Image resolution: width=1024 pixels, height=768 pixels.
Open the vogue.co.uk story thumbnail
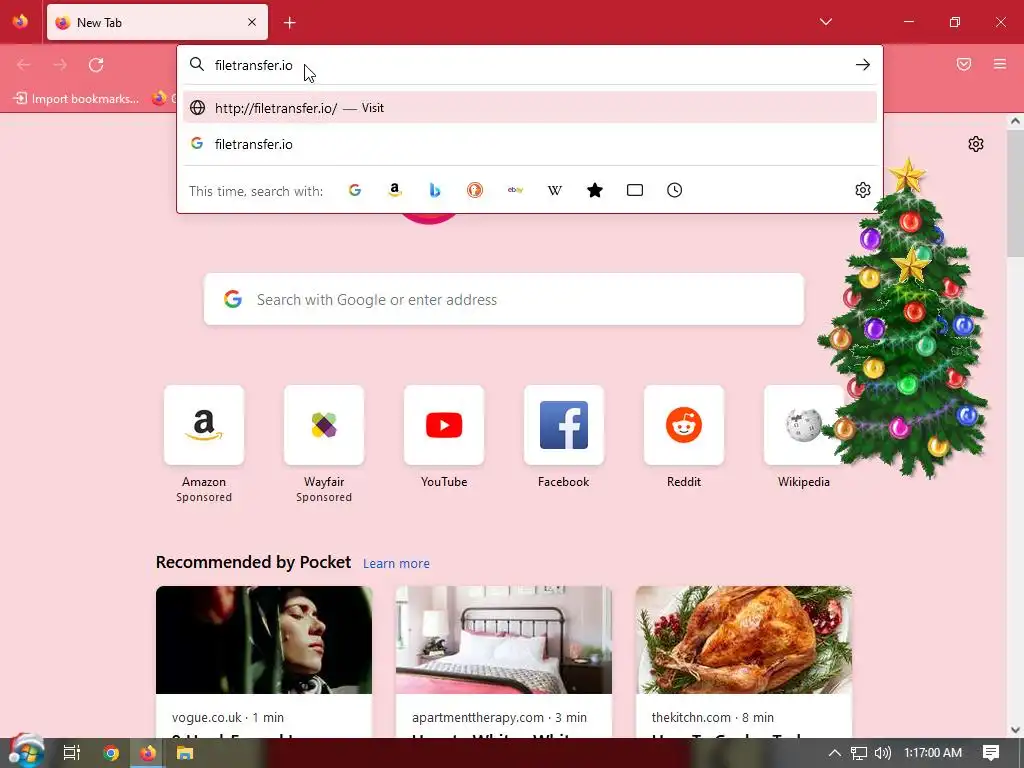pos(264,639)
